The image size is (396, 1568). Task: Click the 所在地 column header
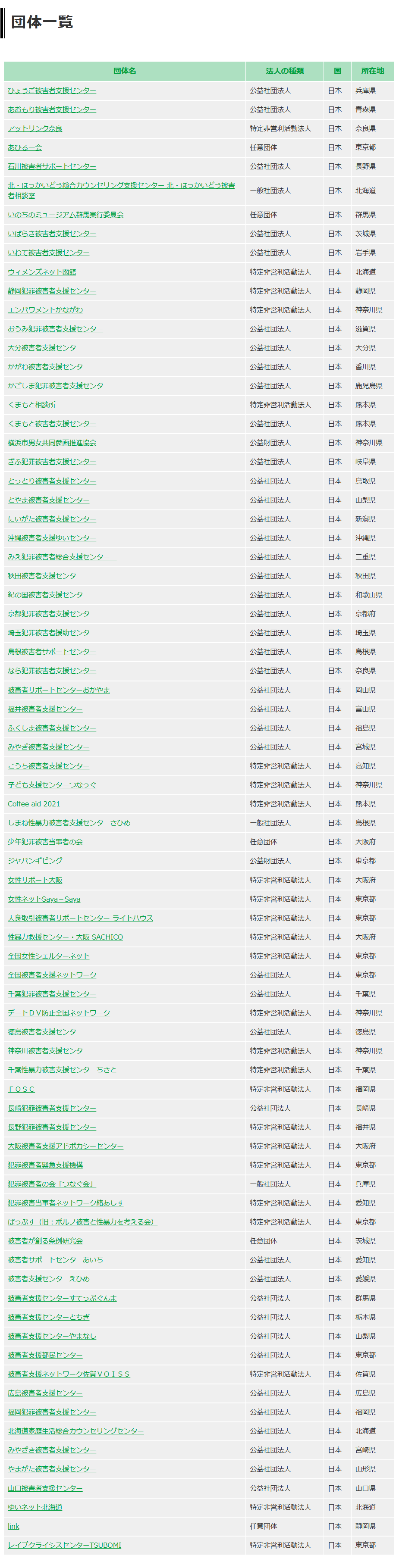(x=373, y=71)
